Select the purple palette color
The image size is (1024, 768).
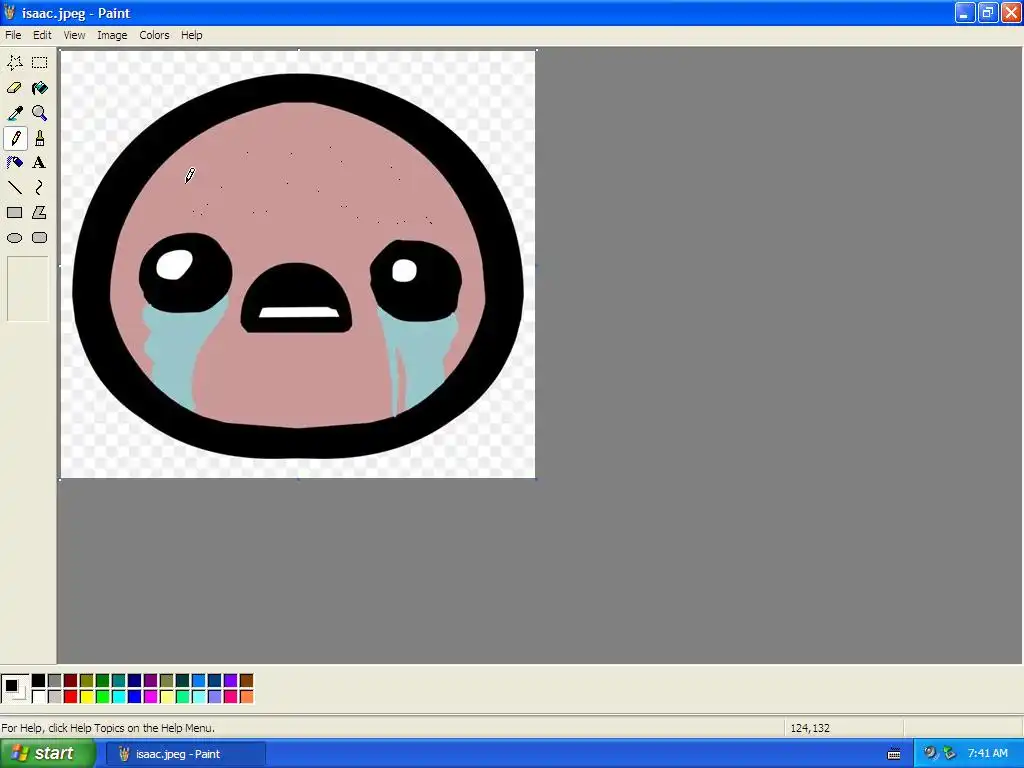150,681
